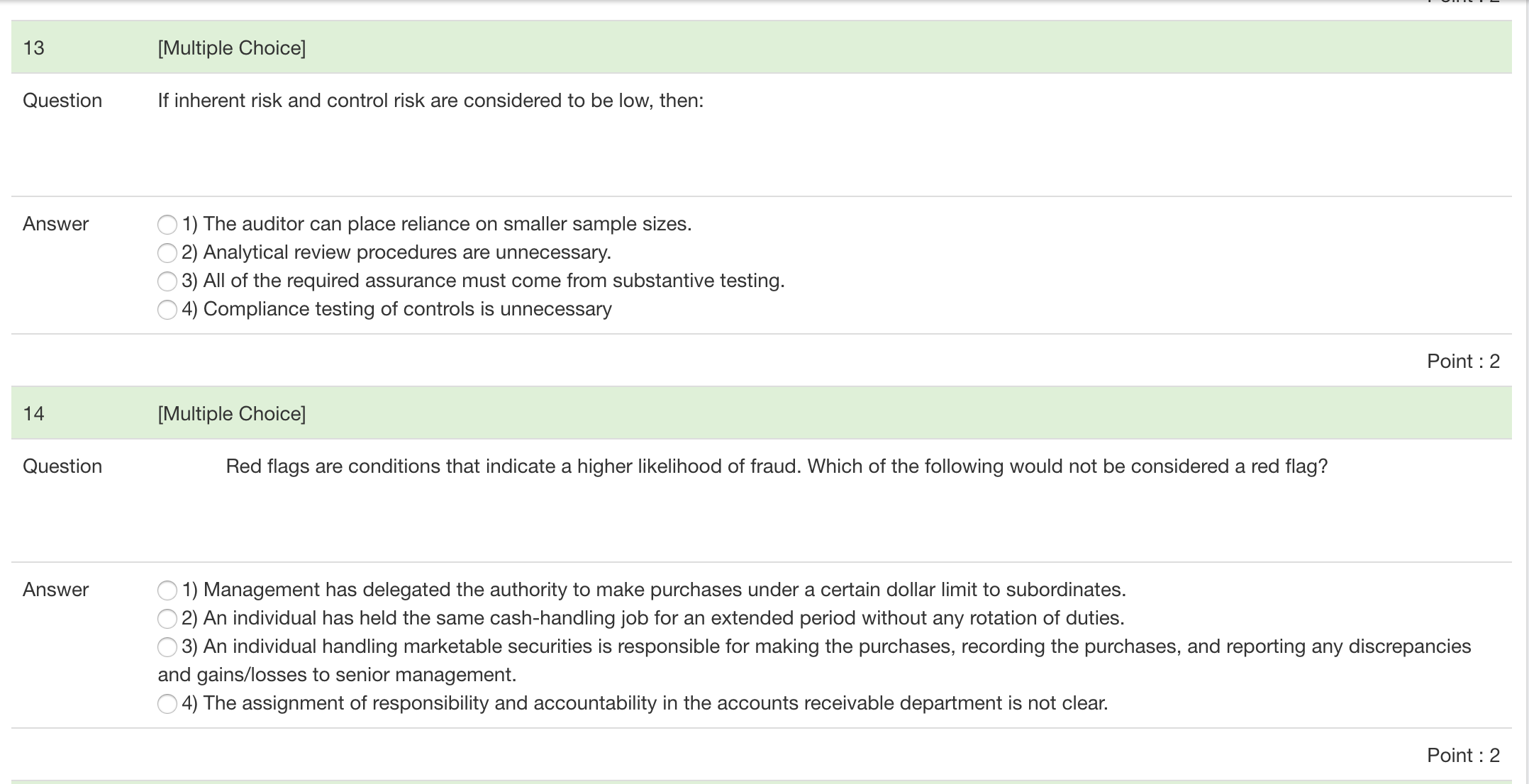Click the [Multiple Choice] label for question 14
Screen dimensions: 1529x784
pos(231,413)
